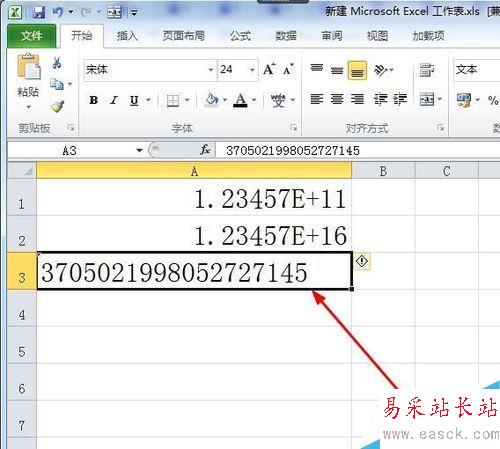The height and width of the screenshot is (449, 500).
Task: Click the formula bar showing 370502199805272​7145
Action: (358, 150)
